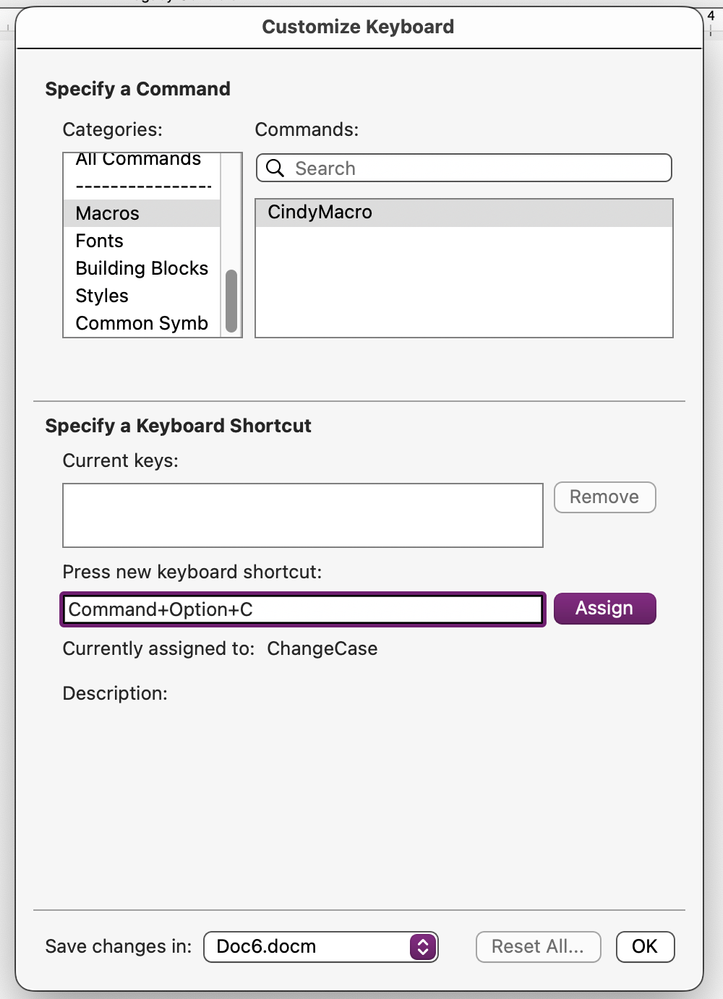Select the Styles category
Image resolution: width=723 pixels, height=999 pixels.
[x=102, y=296]
